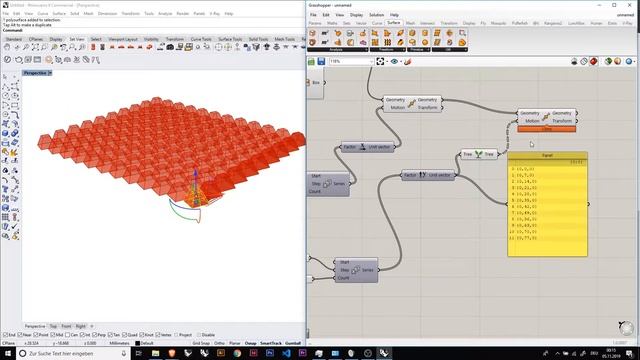640x360 pixels.
Task: Open Visual Studio Code from Windows taskbar
Action: coord(286,353)
